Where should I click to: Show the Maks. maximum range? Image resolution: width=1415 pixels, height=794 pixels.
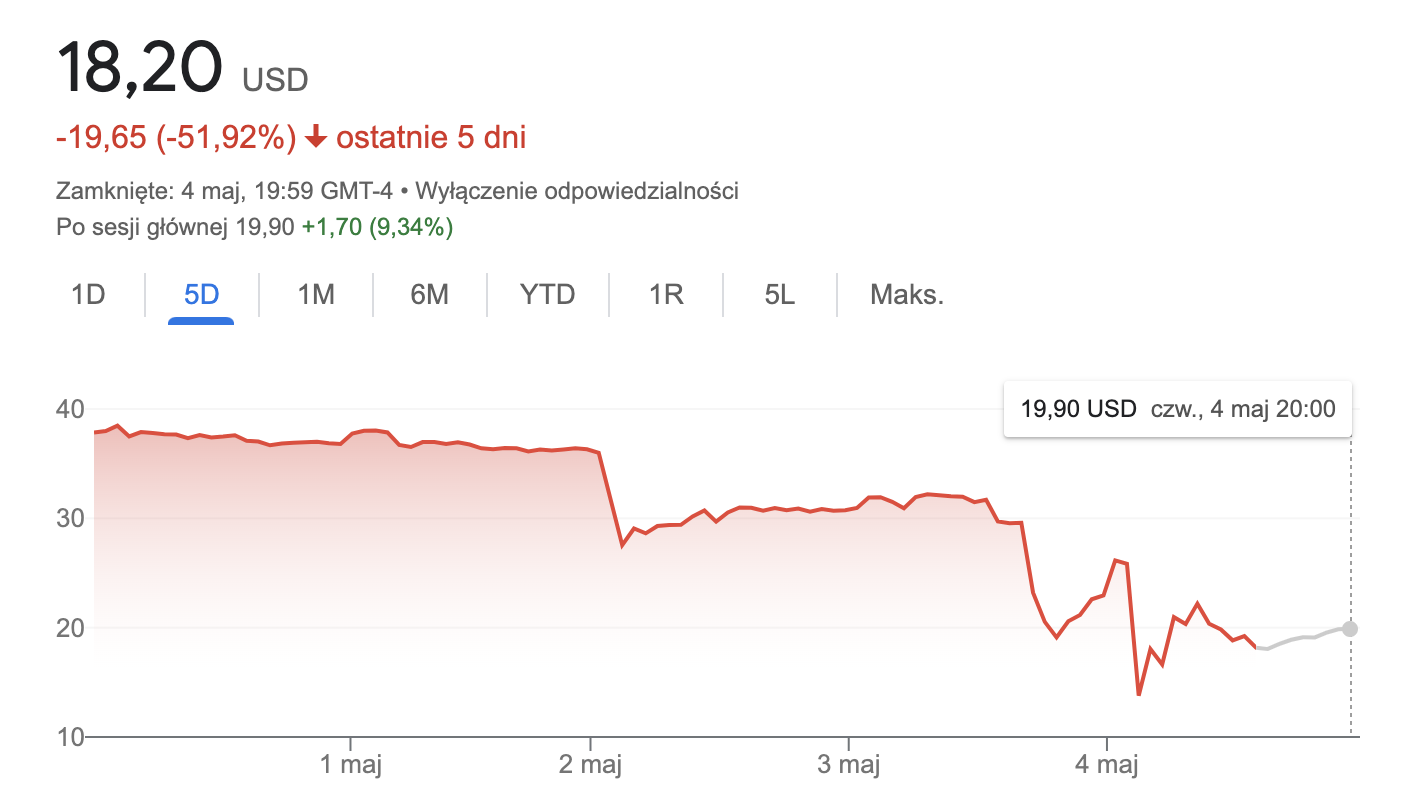point(907,295)
